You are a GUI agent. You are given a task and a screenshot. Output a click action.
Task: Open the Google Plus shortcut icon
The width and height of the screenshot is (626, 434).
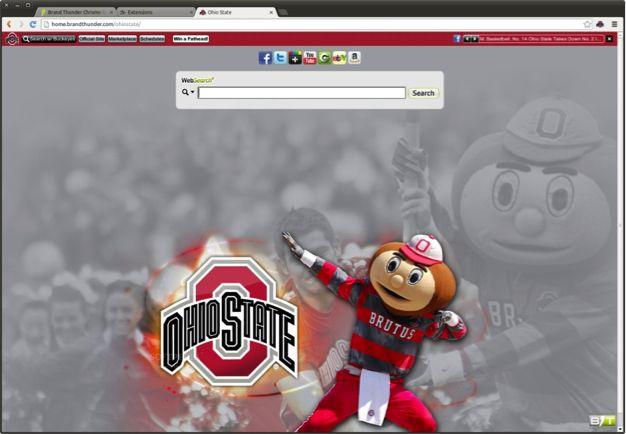(295, 58)
